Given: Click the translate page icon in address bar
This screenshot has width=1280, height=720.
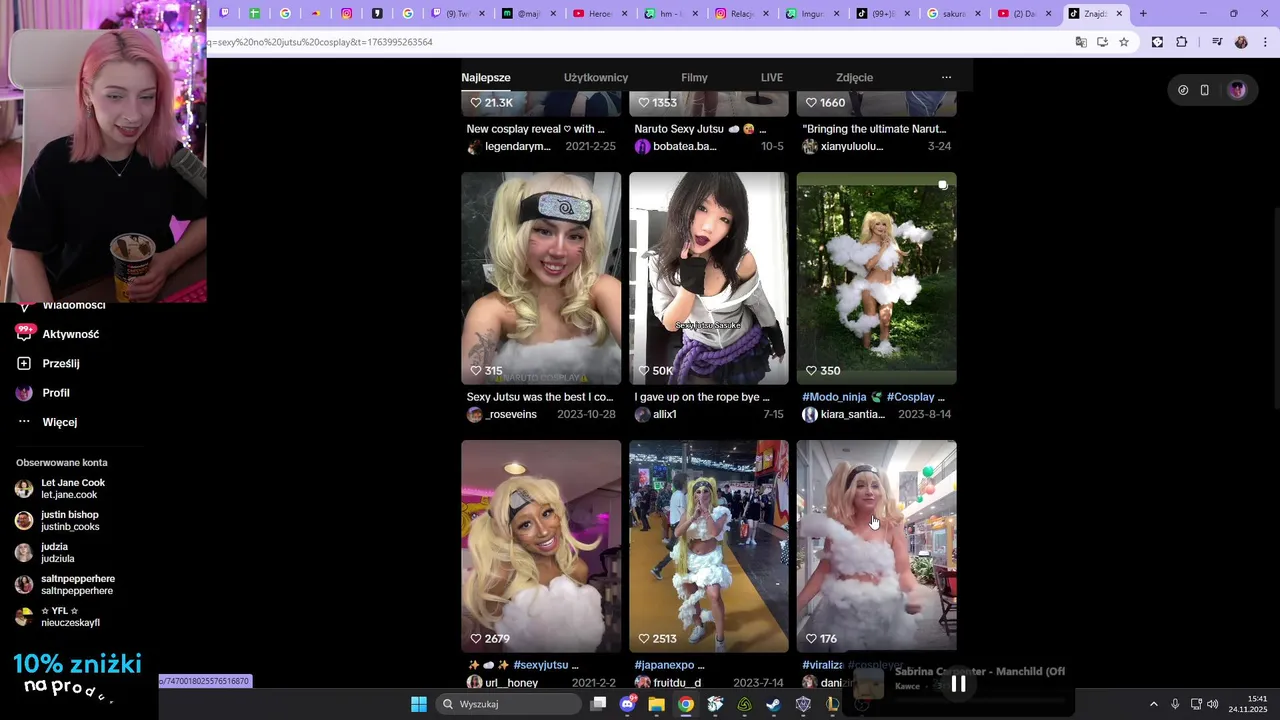Looking at the screenshot, I should (1081, 42).
